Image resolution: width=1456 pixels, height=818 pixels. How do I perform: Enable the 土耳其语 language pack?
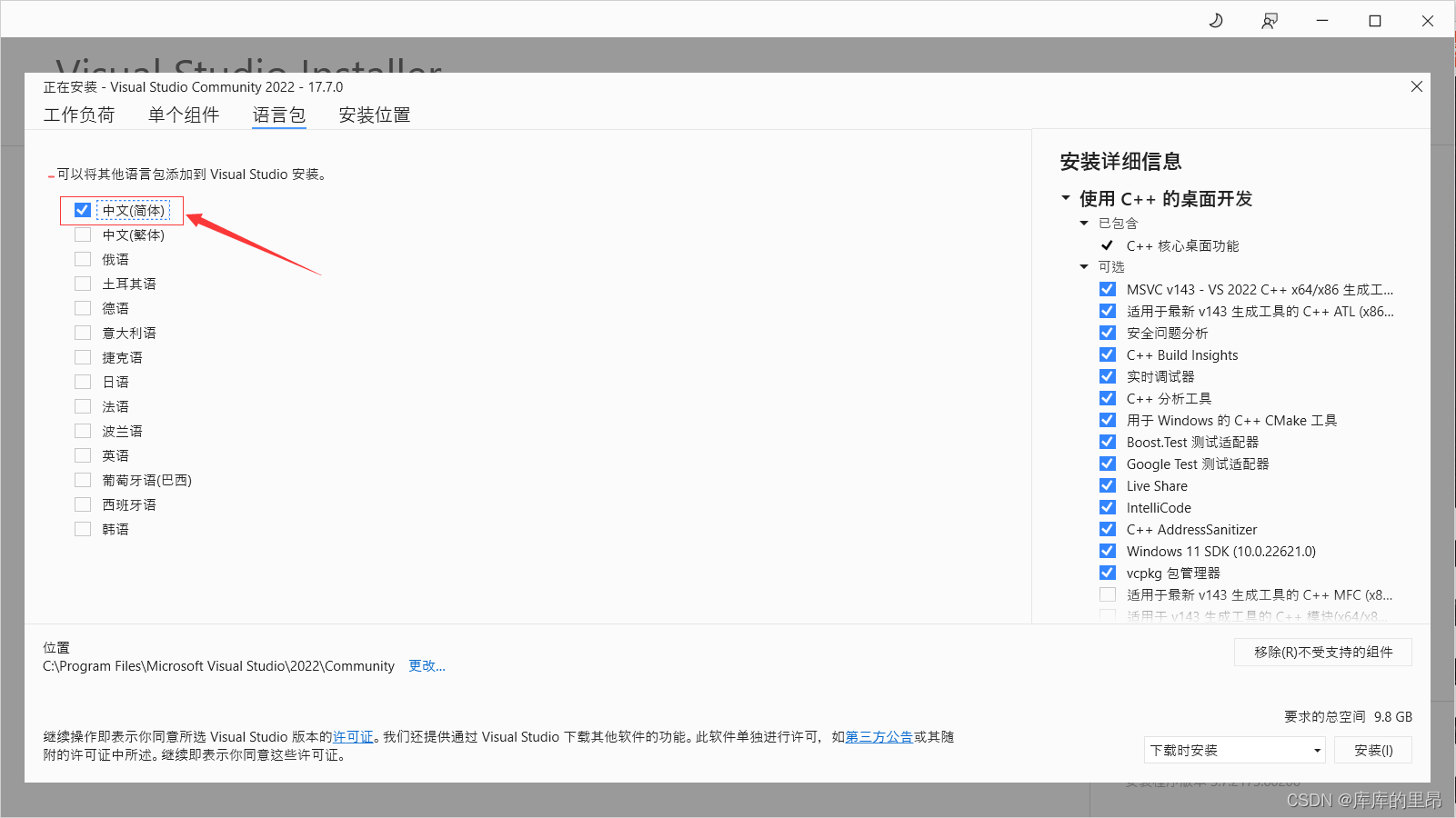[83, 284]
